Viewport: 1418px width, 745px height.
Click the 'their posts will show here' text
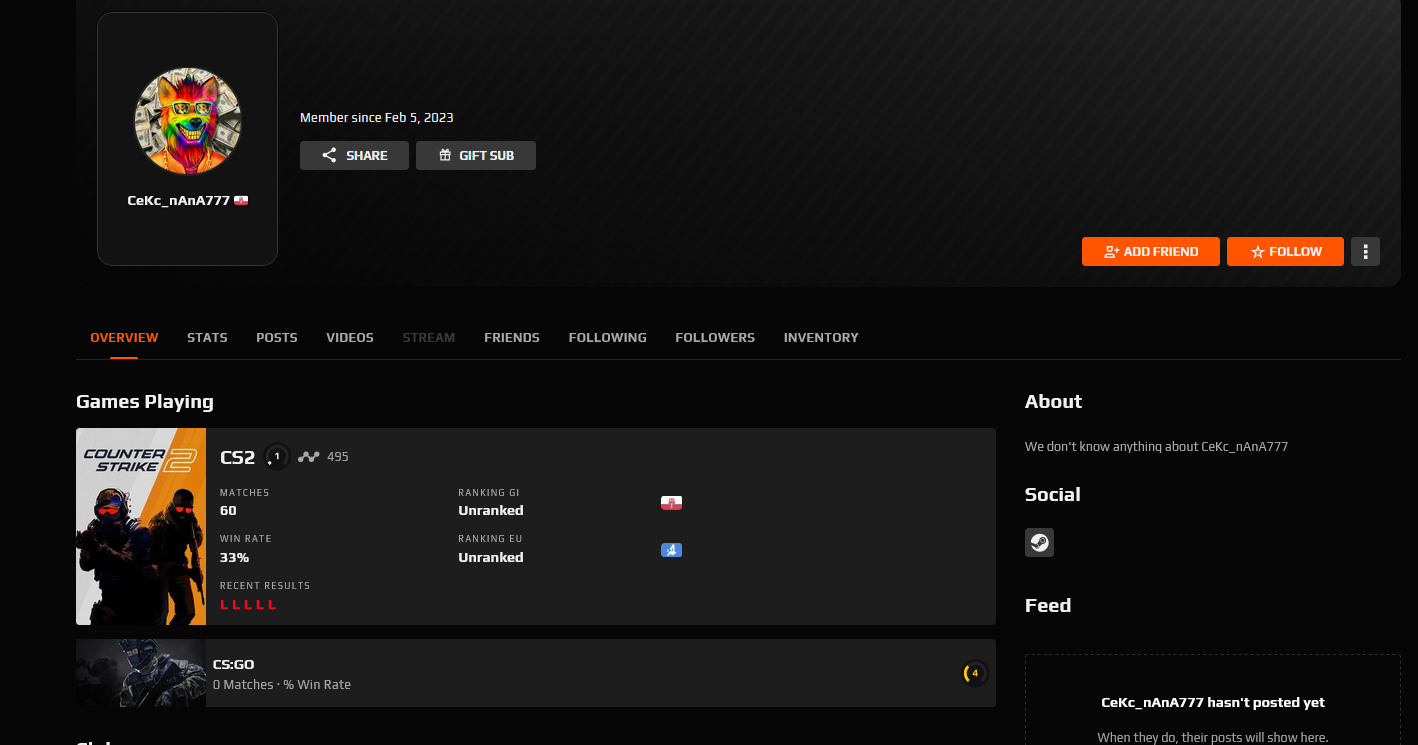coord(1213,738)
